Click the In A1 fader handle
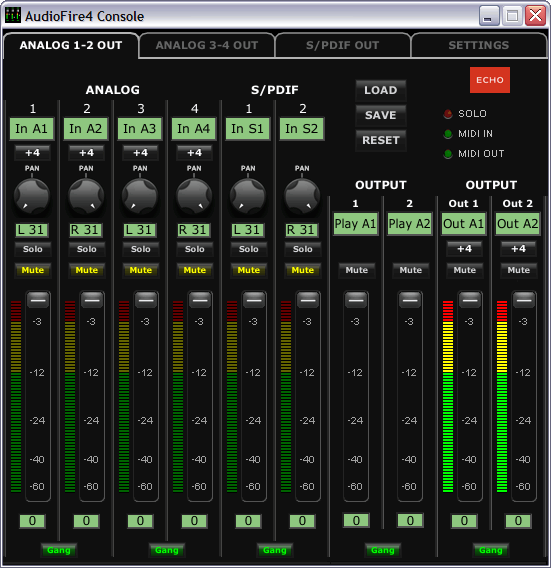The image size is (551, 568). (38, 300)
